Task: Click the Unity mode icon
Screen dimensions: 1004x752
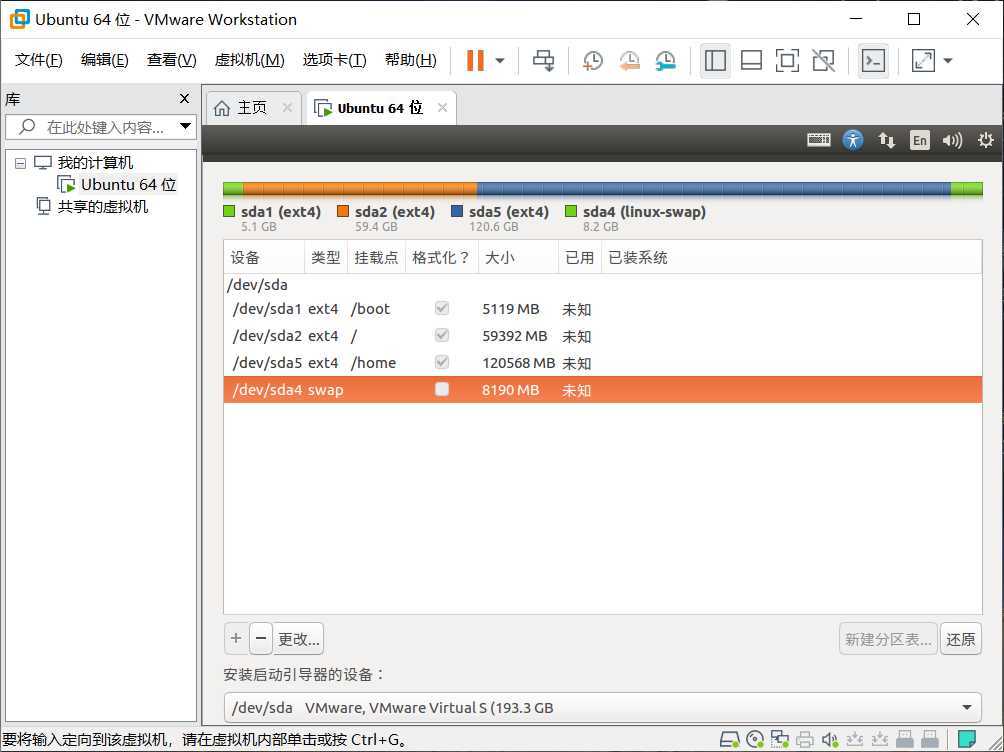Action: click(x=823, y=61)
